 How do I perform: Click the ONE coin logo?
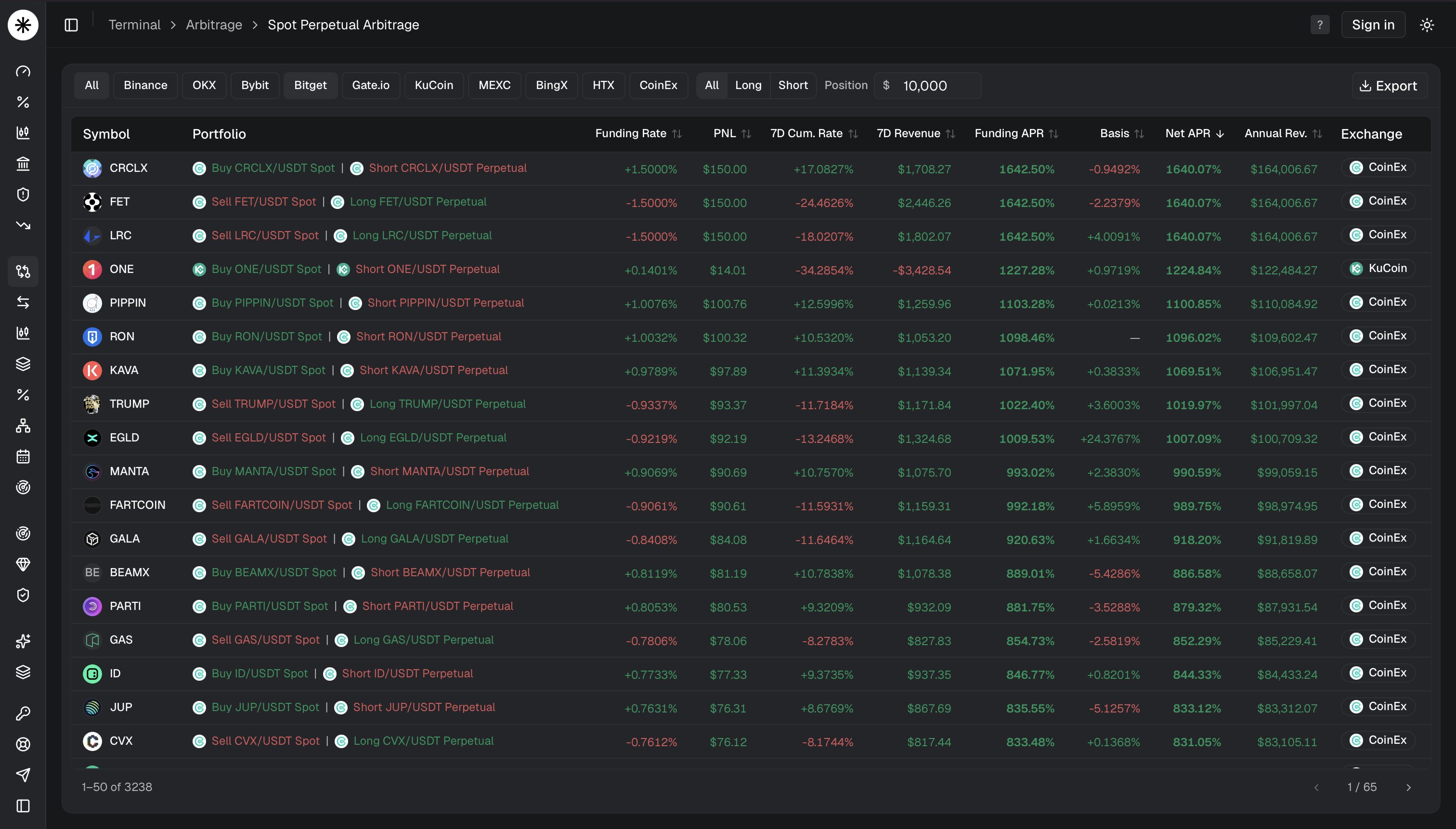pos(92,269)
